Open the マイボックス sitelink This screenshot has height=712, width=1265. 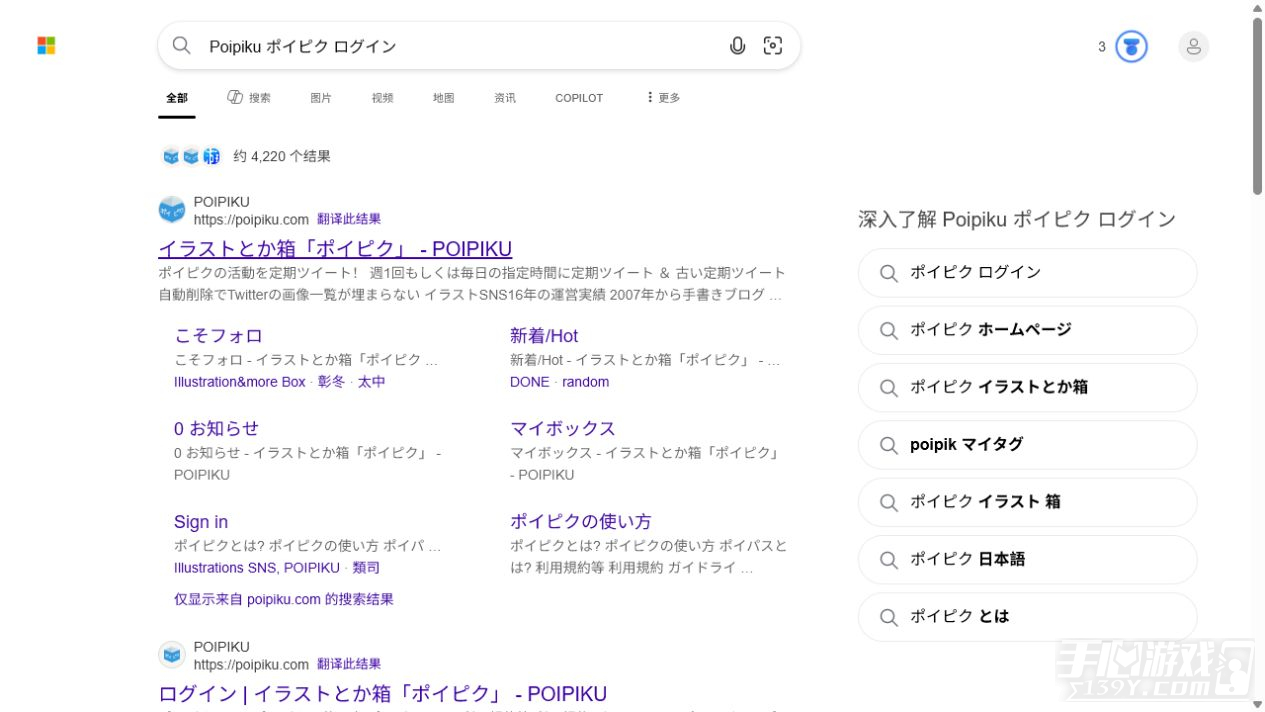[563, 428]
